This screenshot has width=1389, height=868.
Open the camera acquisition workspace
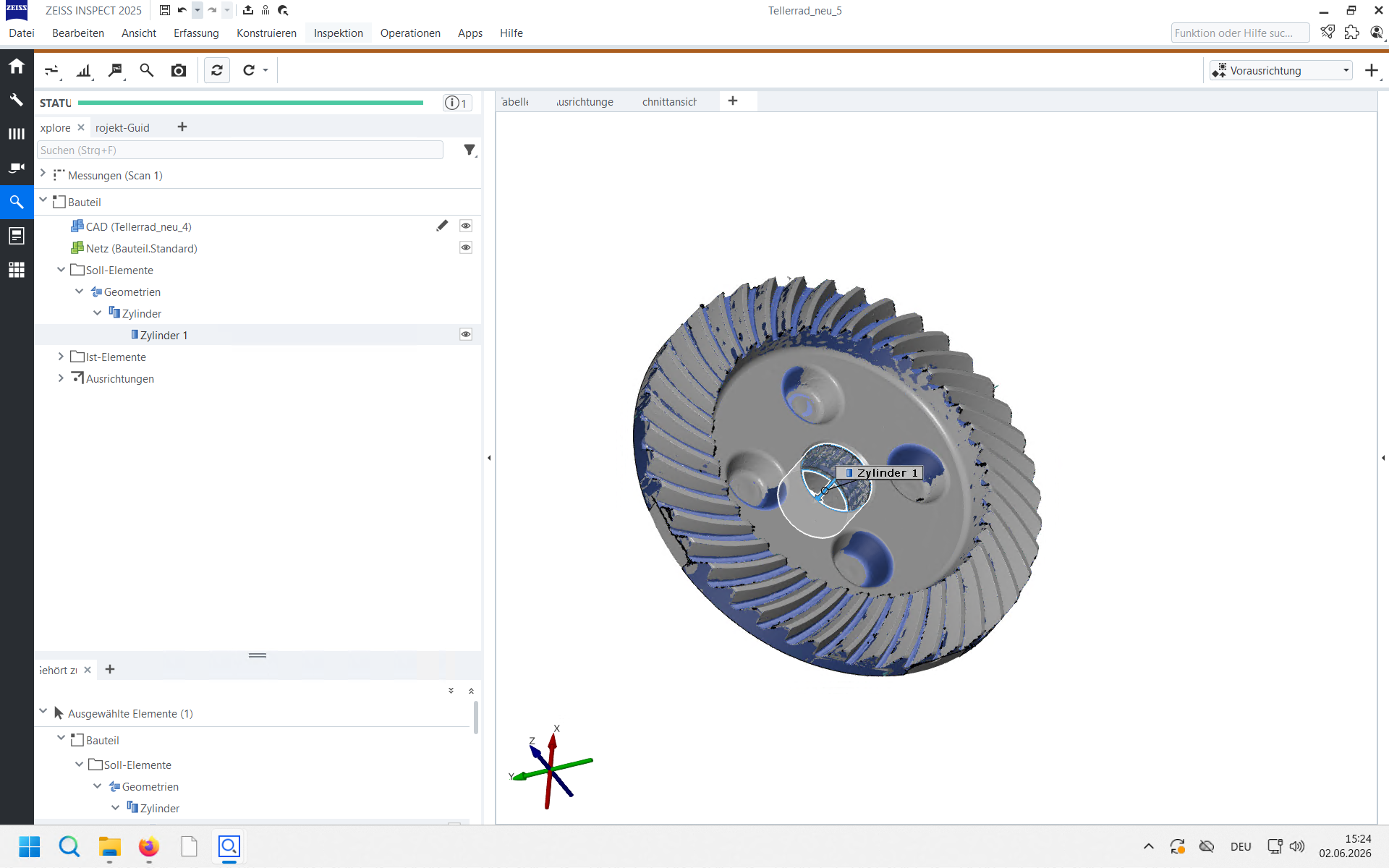coord(17,168)
